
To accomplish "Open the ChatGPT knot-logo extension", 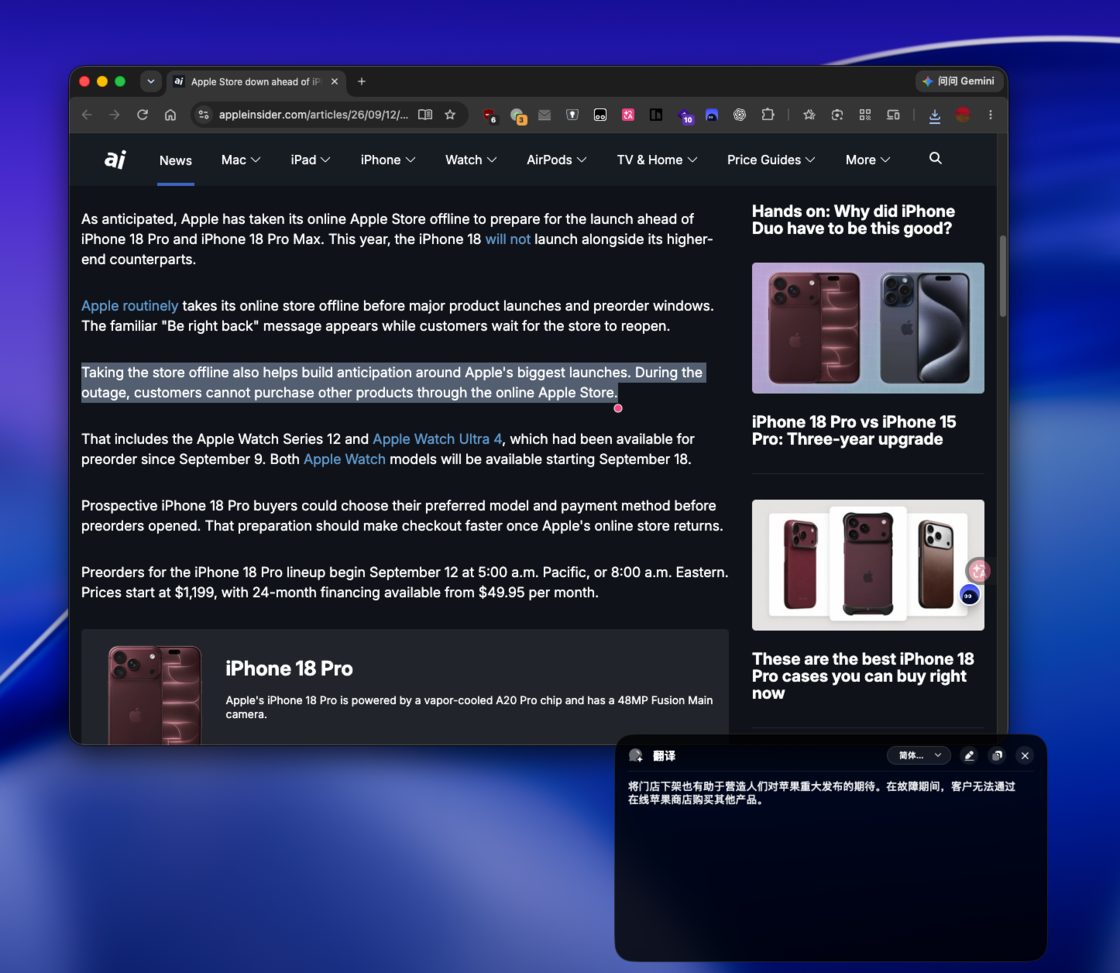I will (739, 114).
